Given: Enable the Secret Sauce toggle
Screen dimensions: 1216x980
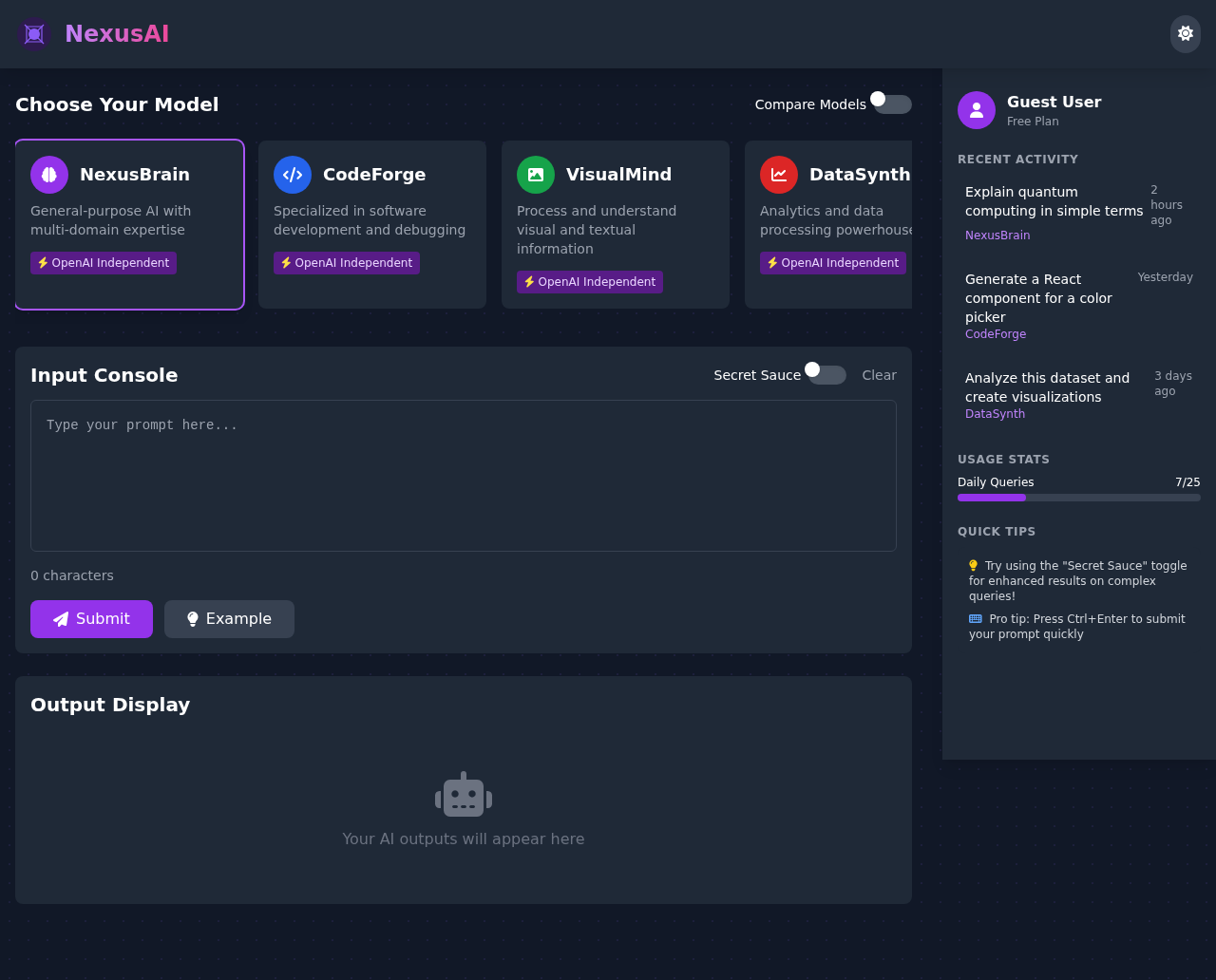Looking at the screenshot, I should click(x=825, y=374).
